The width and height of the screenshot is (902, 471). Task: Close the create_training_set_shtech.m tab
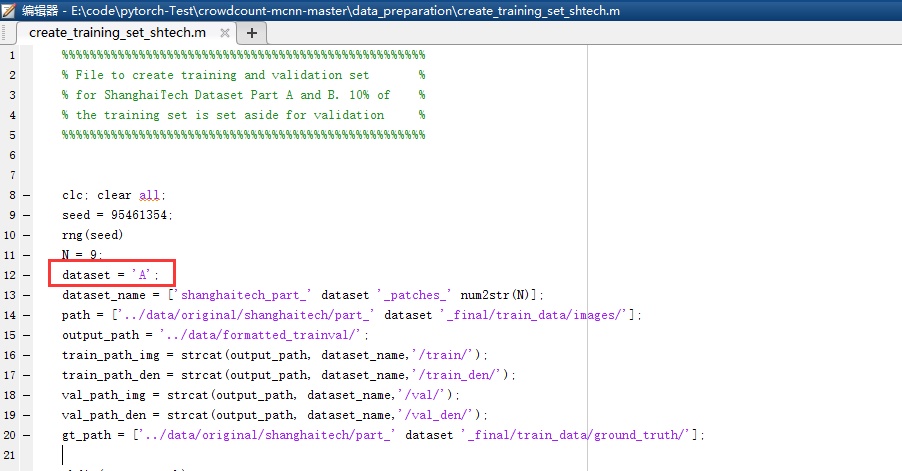[225, 33]
